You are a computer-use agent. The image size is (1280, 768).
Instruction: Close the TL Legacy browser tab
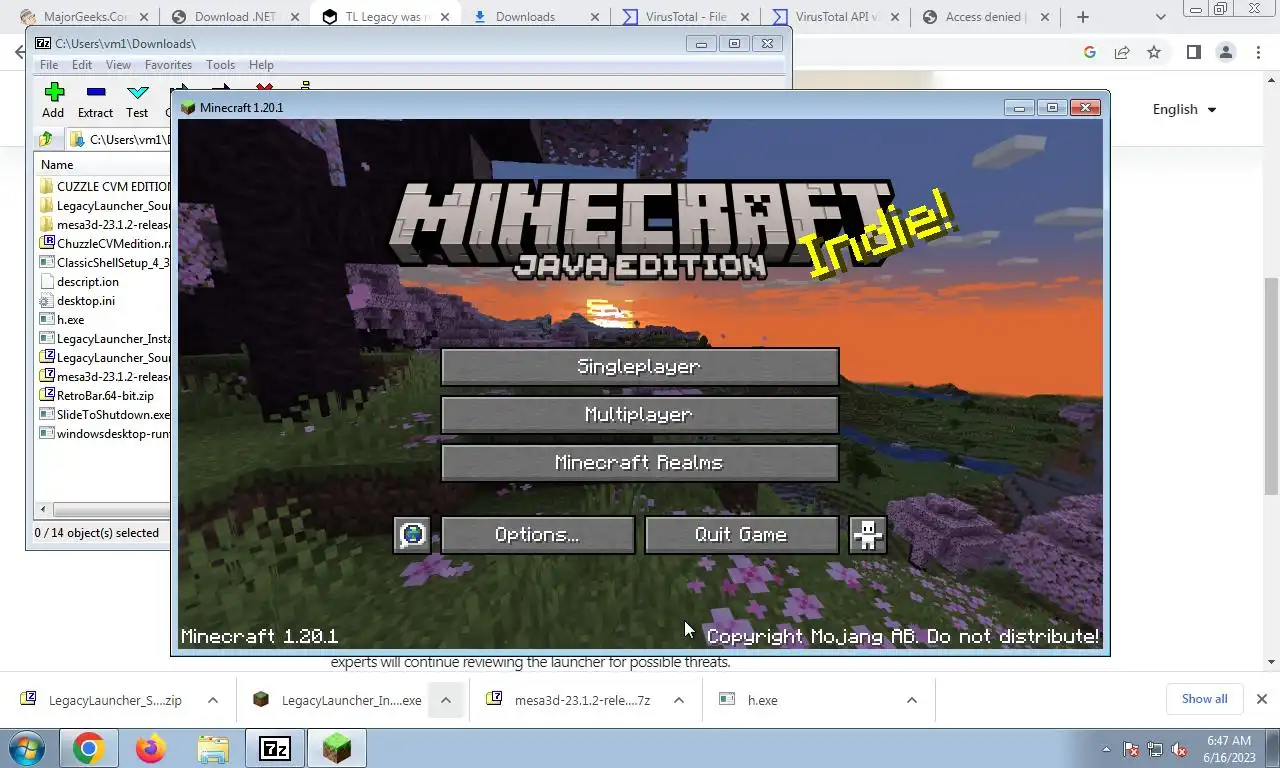tap(445, 17)
